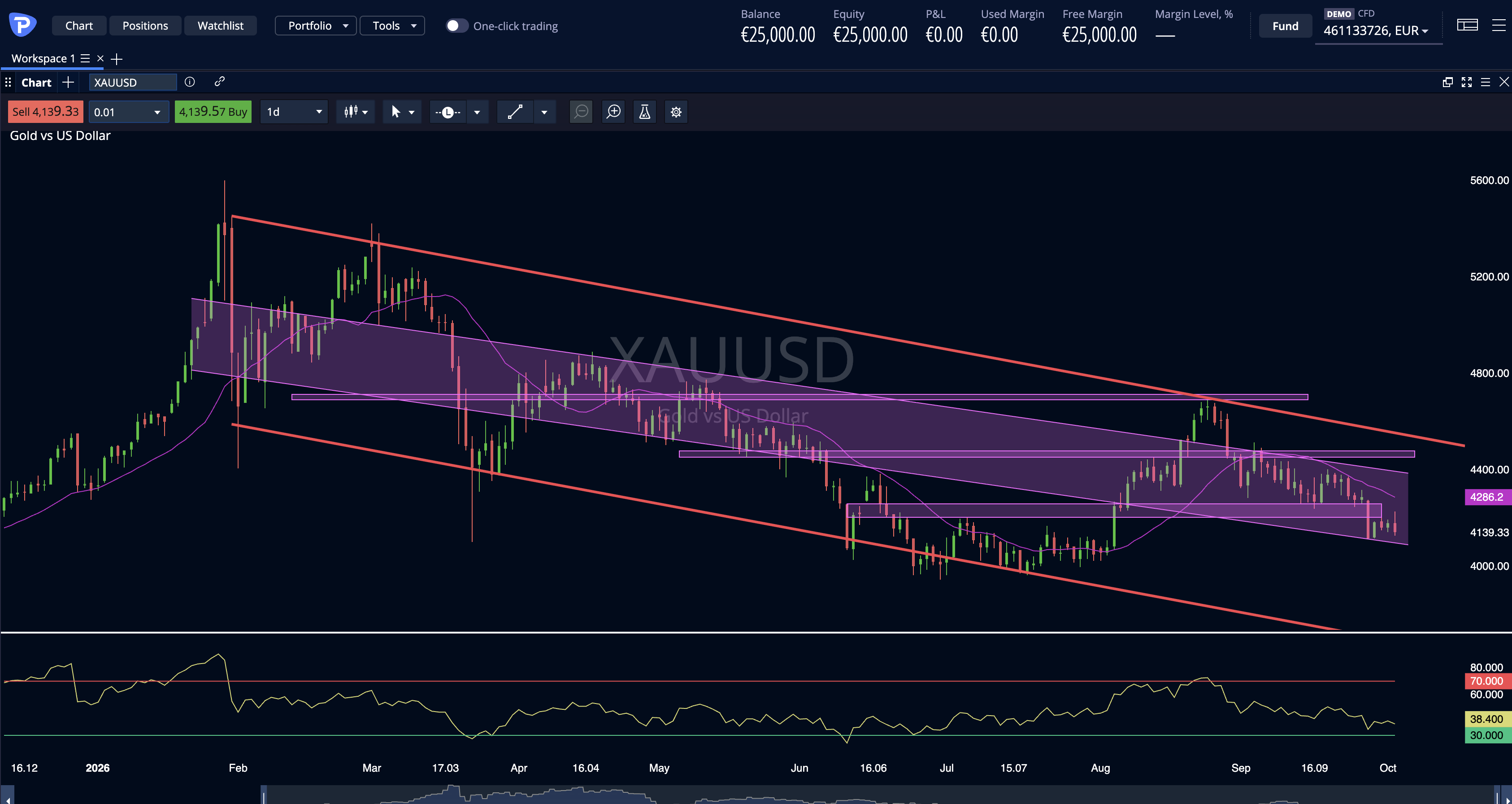
Task: Click the XAUUSD symbol input field
Action: tap(133, 82)
